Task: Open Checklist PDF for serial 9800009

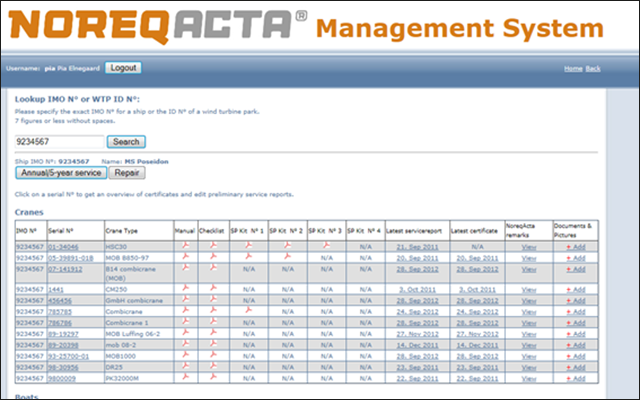Action: pos(213,376)
